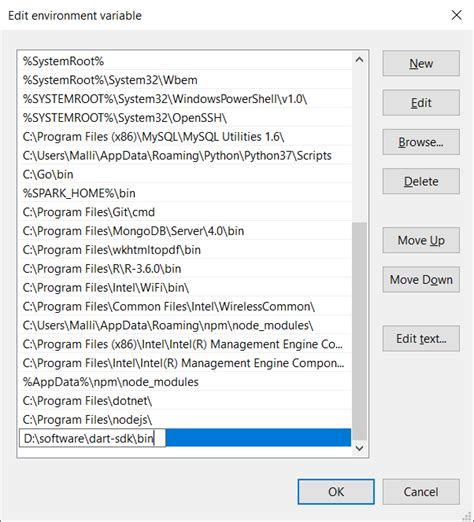
Task: Confirm with the OK button
Action: tap(336, 492)
